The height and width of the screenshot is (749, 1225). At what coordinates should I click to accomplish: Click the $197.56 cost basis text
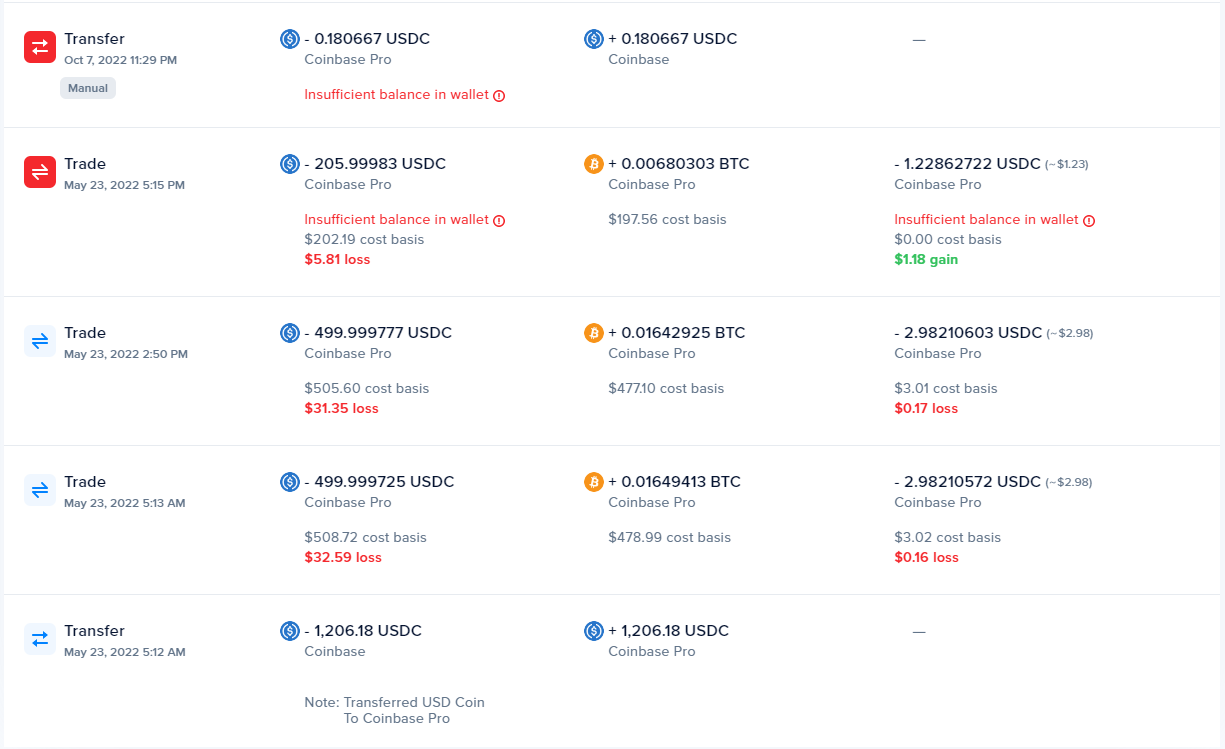tap(668, 220)
